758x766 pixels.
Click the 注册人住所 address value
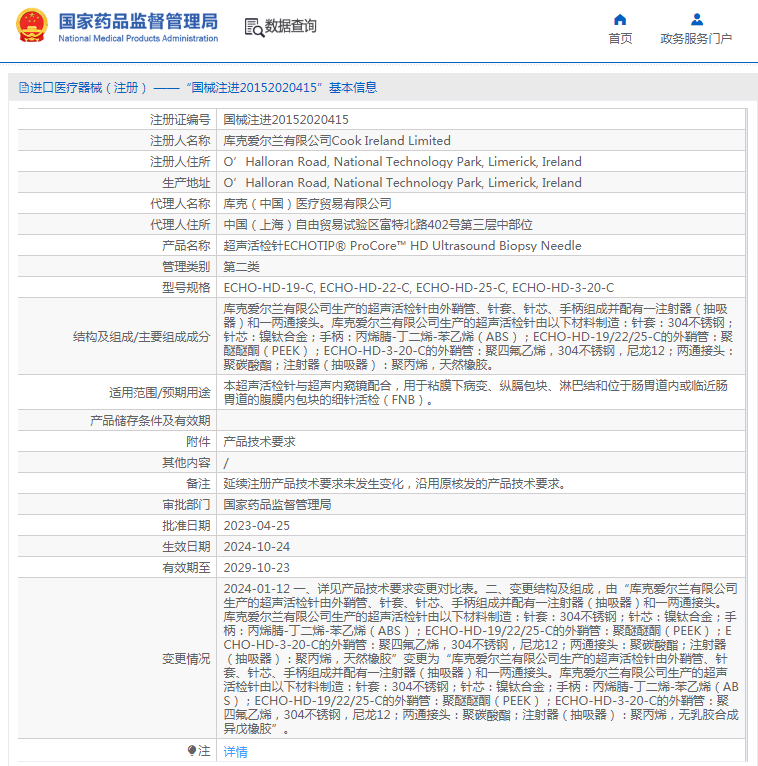[402, 162]
